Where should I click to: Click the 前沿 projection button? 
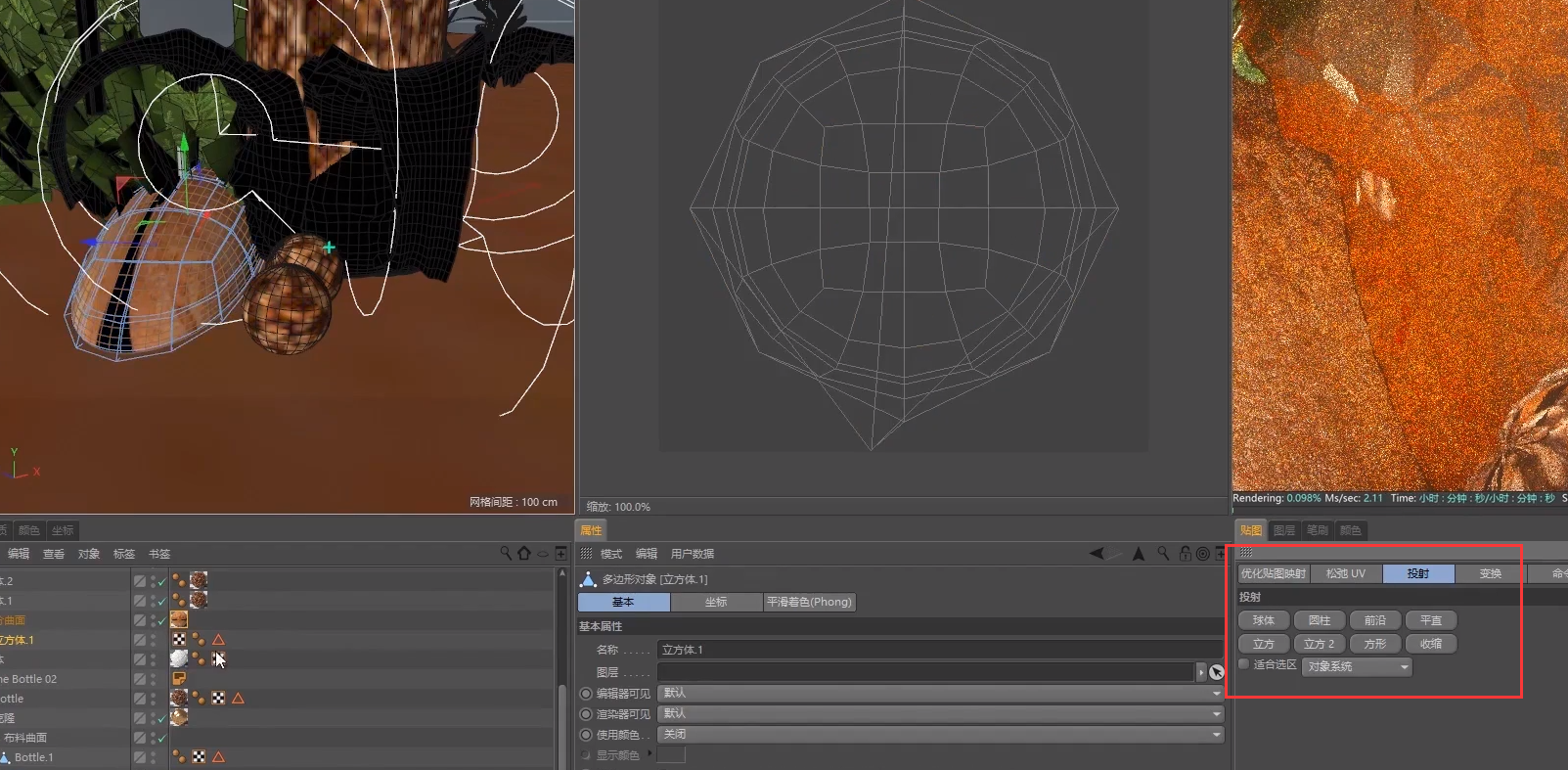[x=1375, y=620]
